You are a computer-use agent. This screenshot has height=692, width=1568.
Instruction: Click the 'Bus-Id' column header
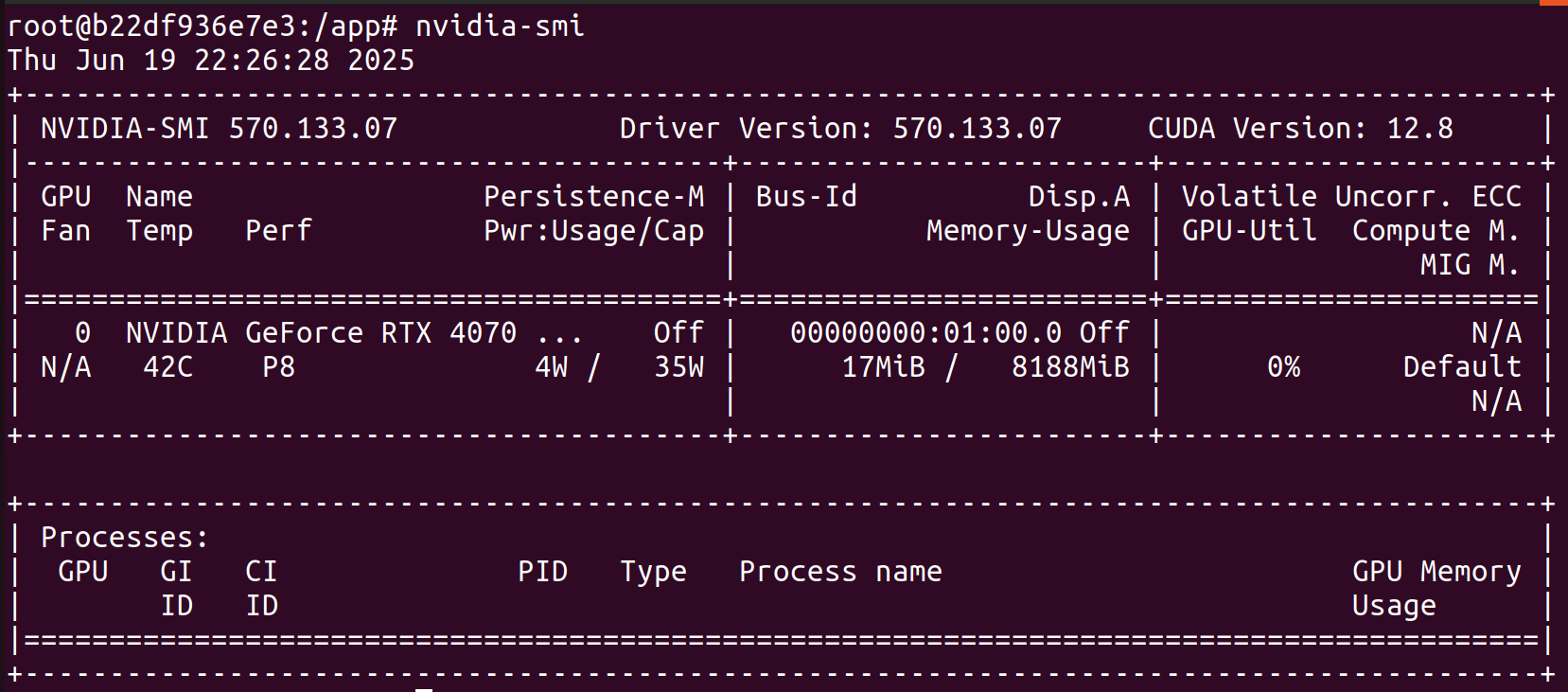806,196
